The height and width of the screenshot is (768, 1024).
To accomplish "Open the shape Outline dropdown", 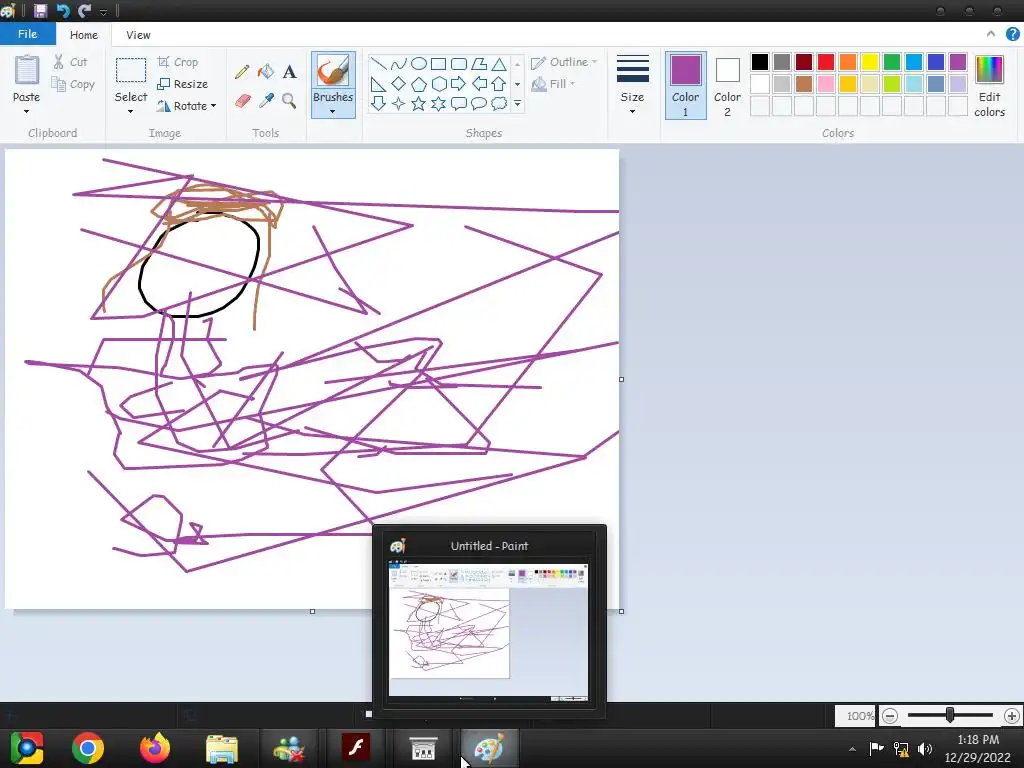I will click(x=564, y=62).
